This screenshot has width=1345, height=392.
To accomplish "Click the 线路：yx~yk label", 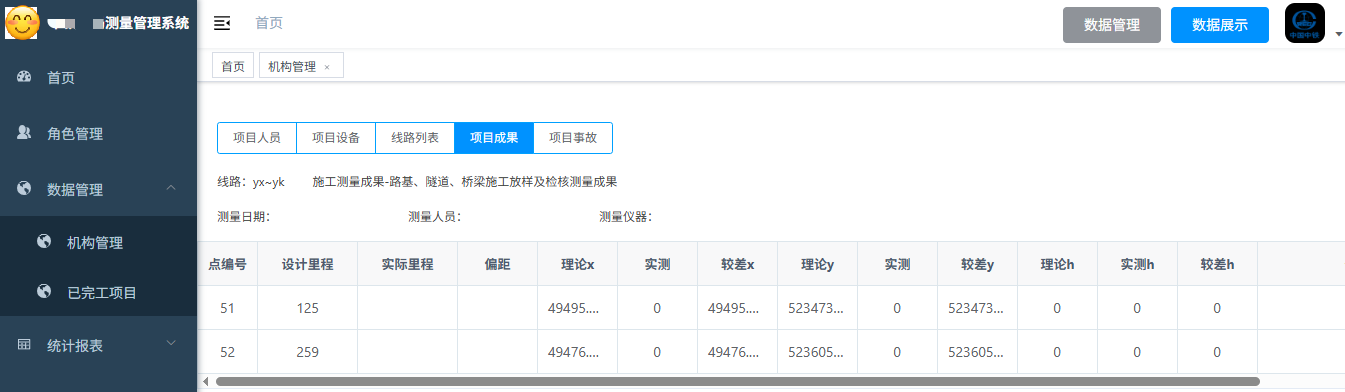I will click(251, 182).
